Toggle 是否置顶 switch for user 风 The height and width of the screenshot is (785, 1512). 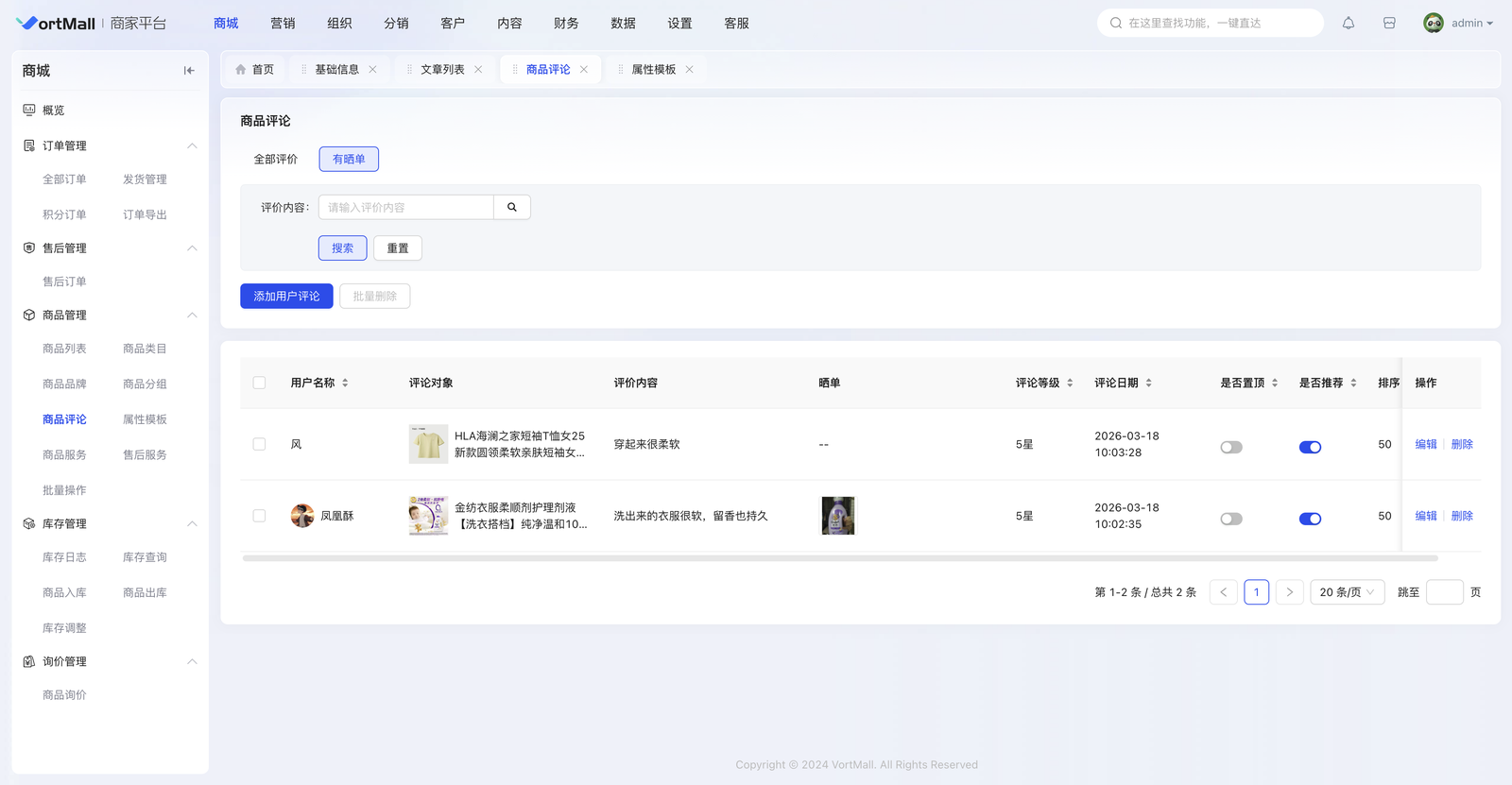1230,447
